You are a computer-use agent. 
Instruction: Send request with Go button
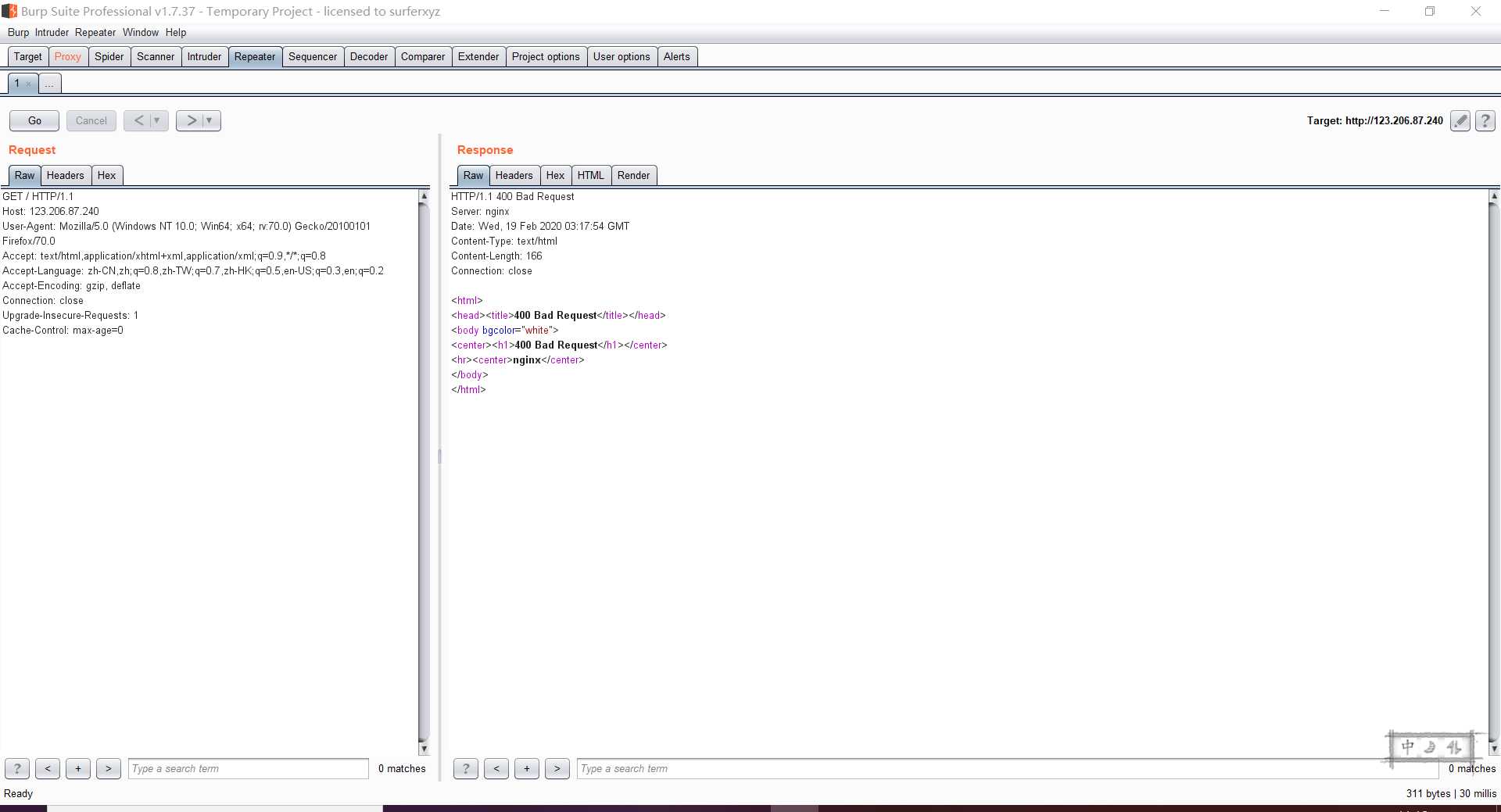coord(34,120)
